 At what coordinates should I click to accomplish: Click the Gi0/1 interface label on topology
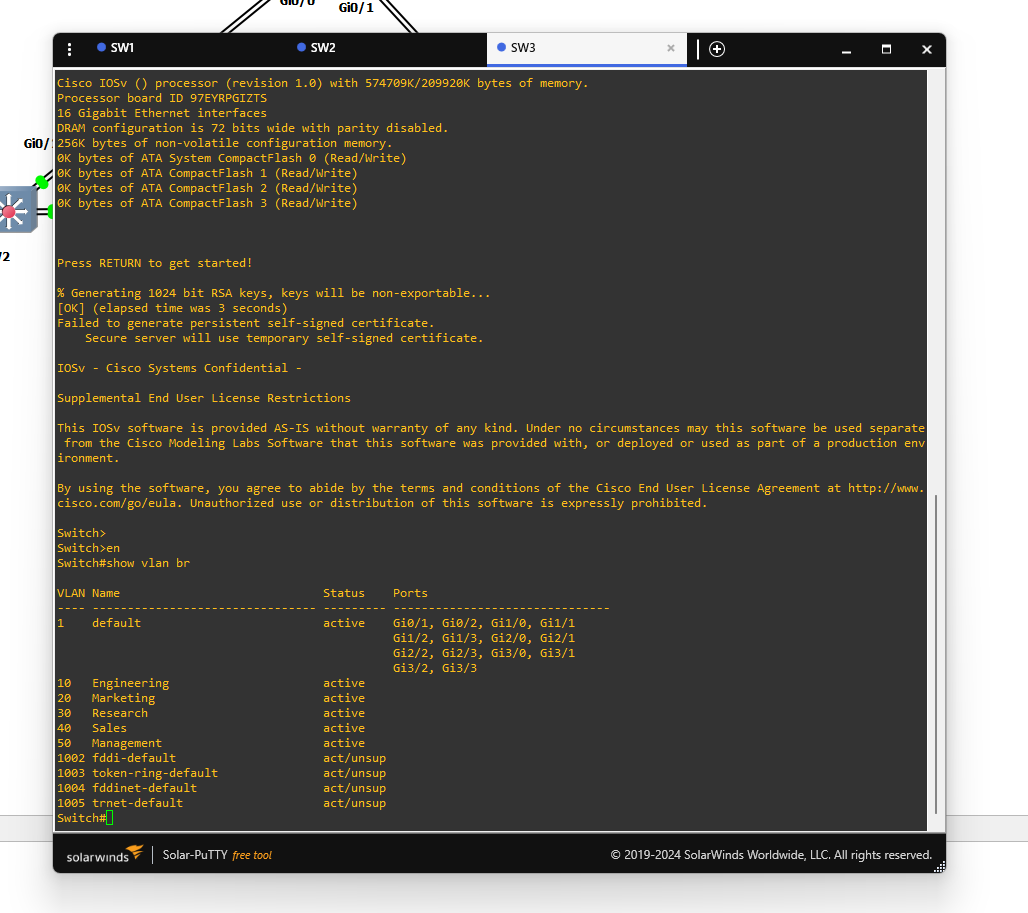point(356,8)
